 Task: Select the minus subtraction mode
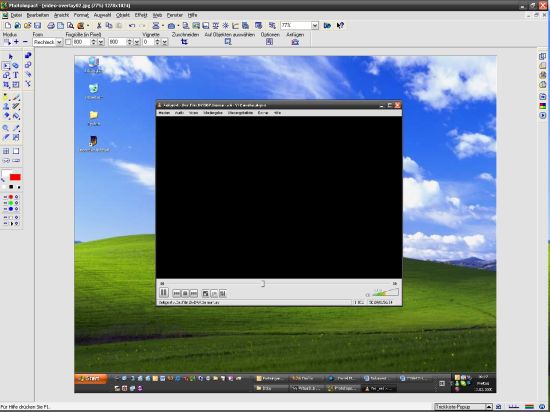pyautogui.click(x=25, y=42)
